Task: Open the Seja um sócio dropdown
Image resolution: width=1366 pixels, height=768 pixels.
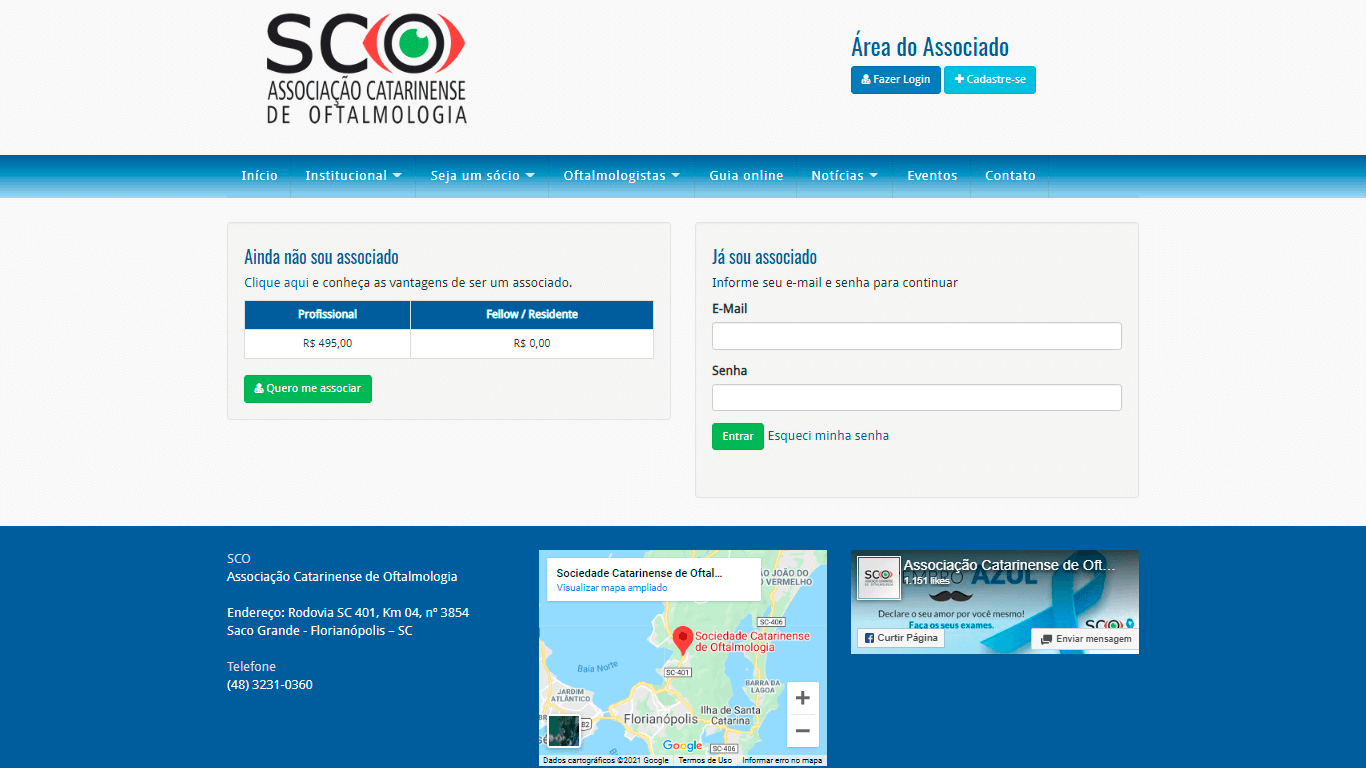Action: click(x=482, y=176)
